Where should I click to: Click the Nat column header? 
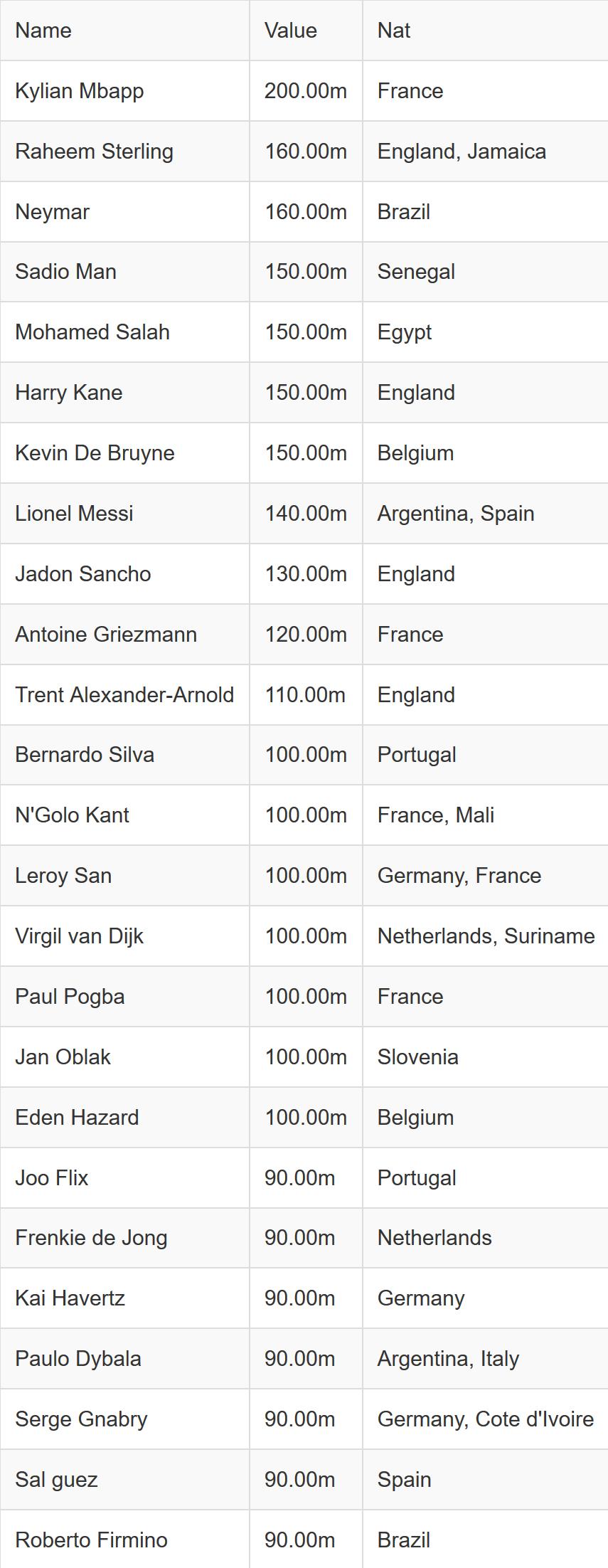pos(394,31)
